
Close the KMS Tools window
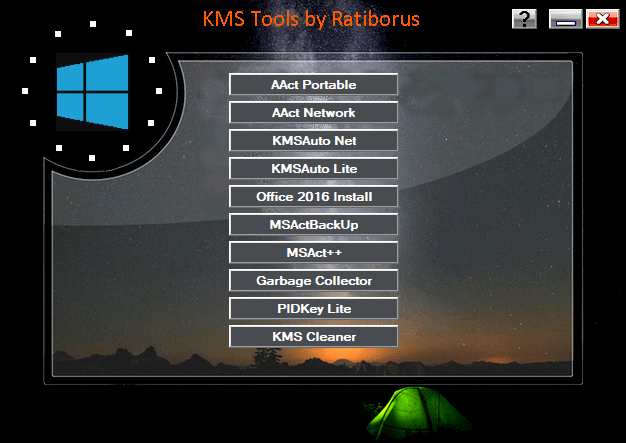[602, 19]
